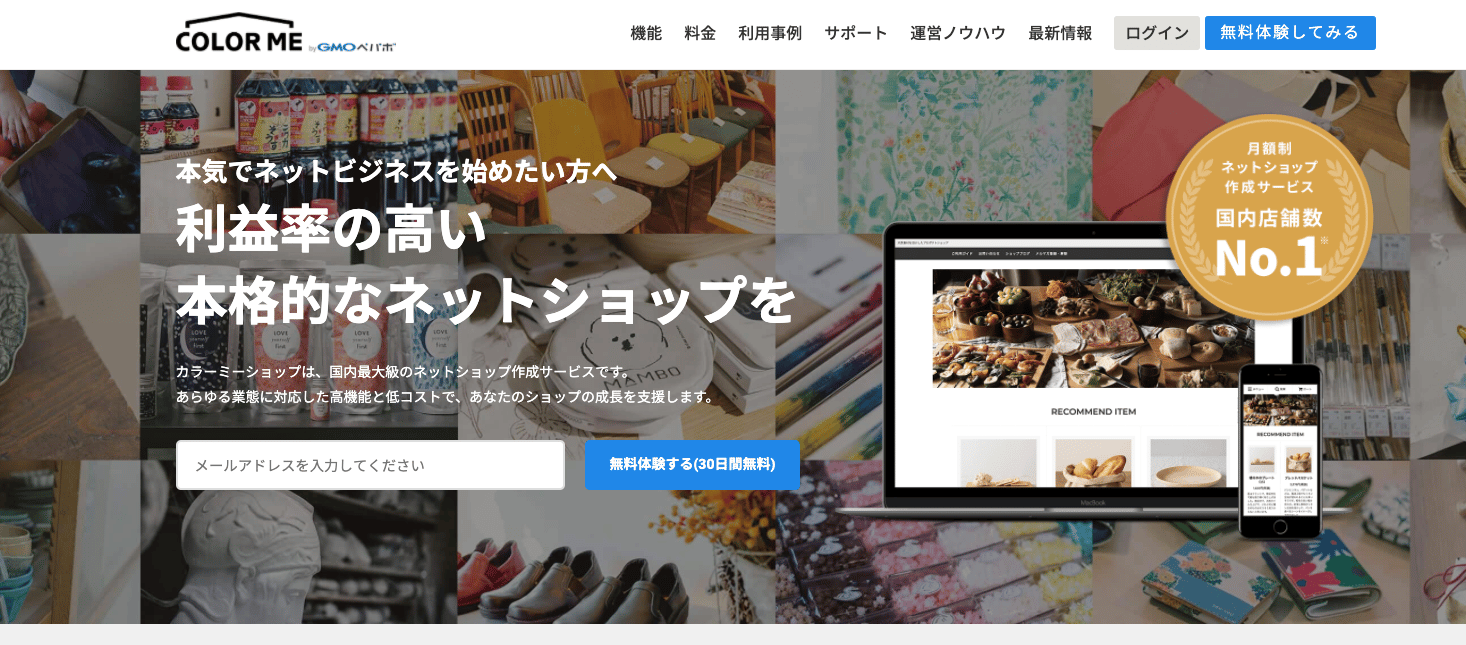Open the 最新情報 navigation link
Viewport: 1466px width, 645px height.
point(1060,33)
